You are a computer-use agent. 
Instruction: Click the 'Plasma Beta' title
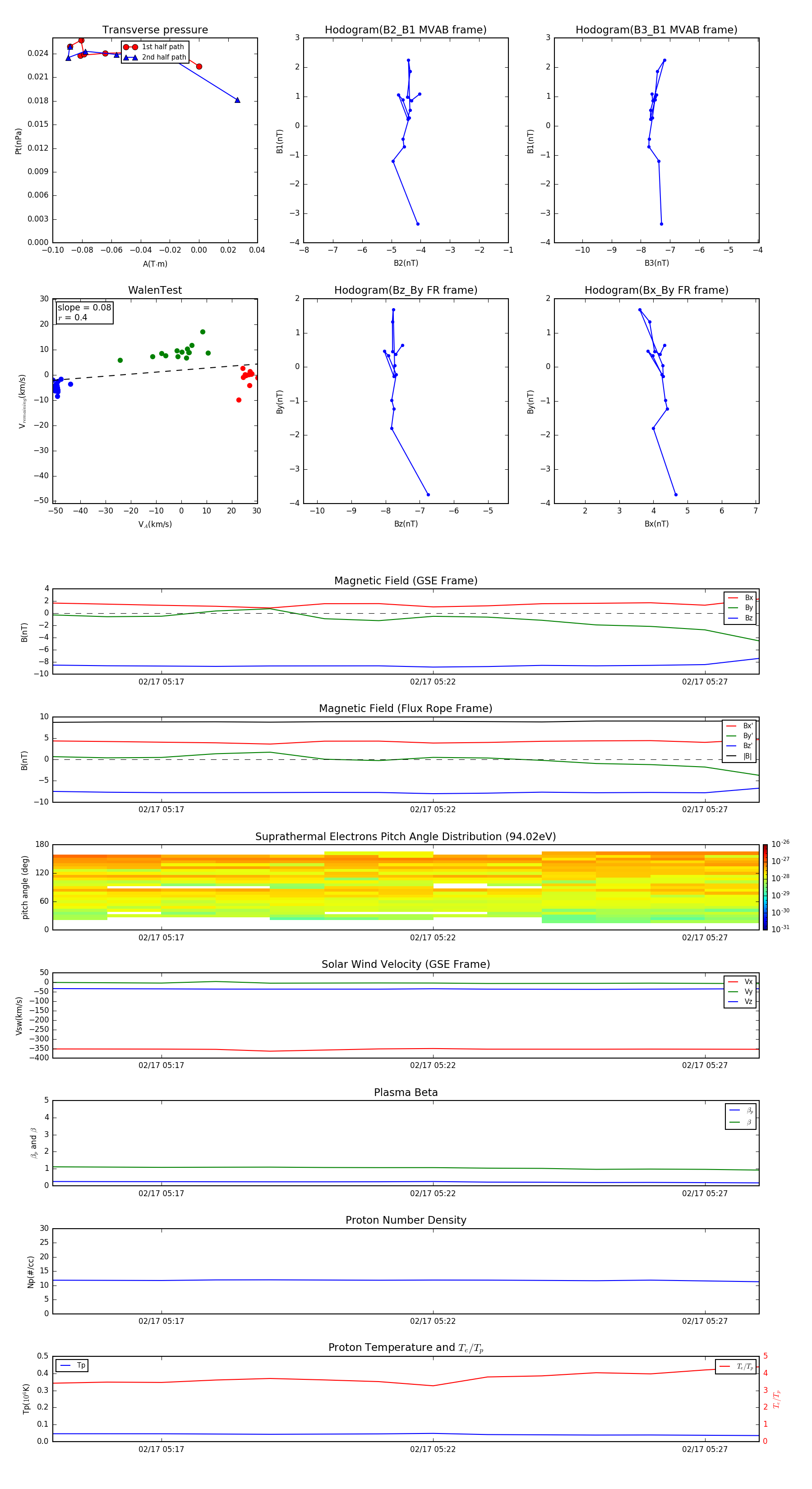406,1093
